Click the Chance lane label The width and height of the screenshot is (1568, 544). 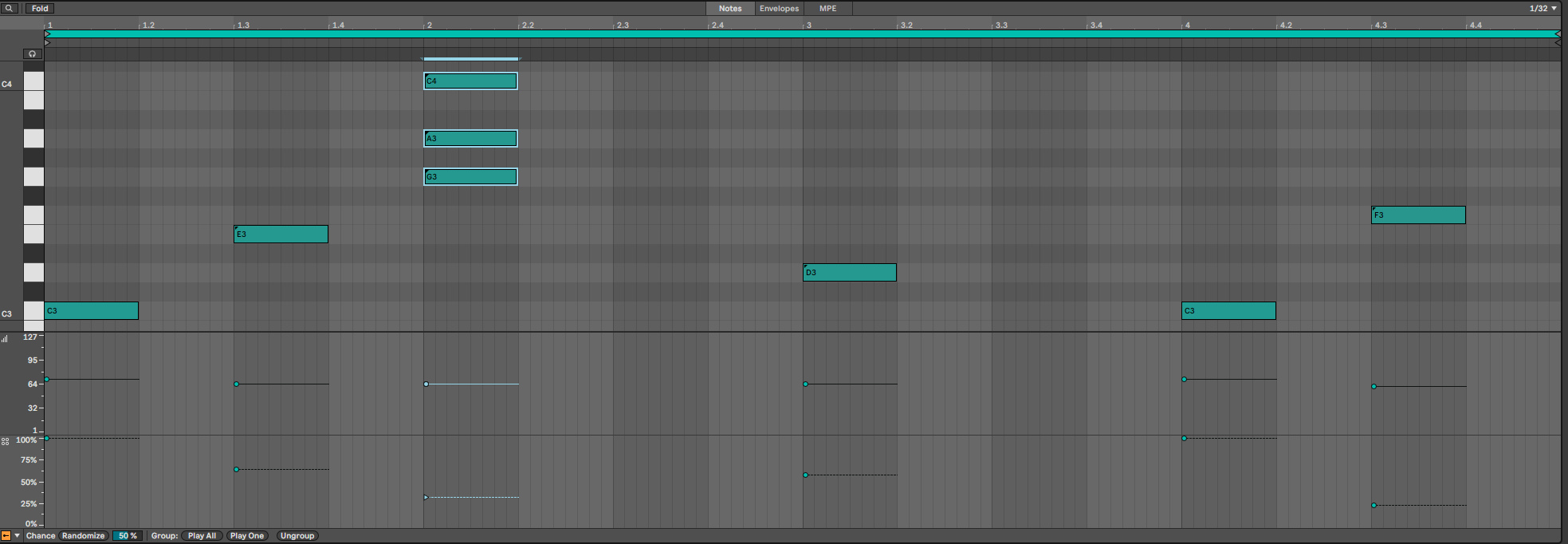pos(41,536)
